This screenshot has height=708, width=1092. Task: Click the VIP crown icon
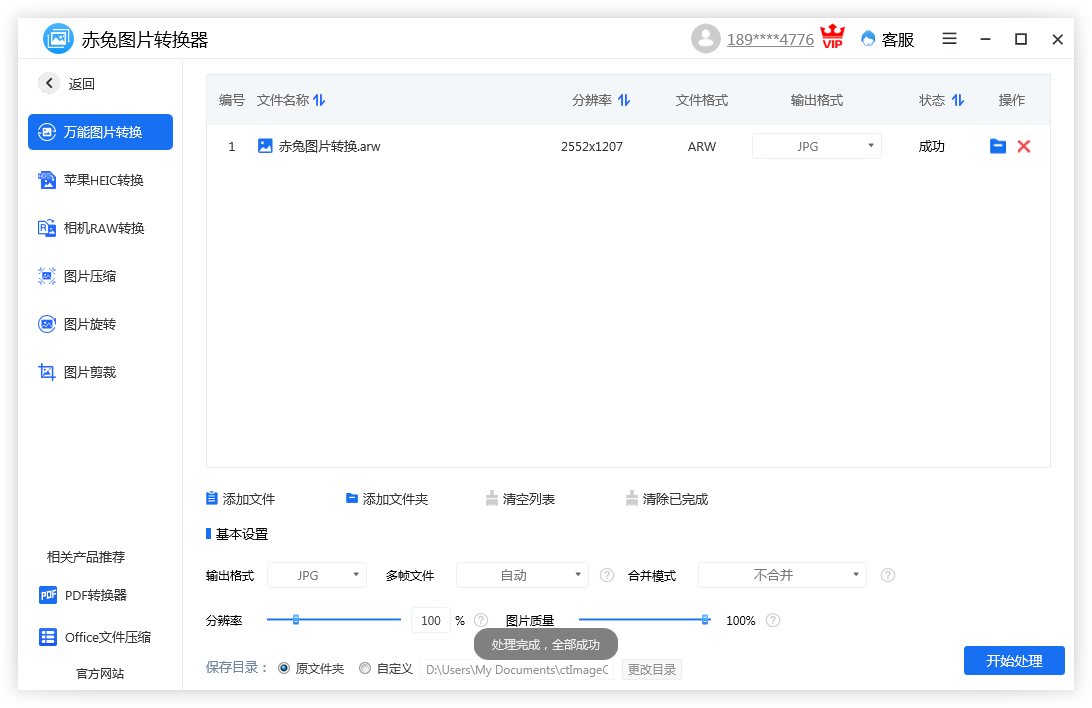tap(832, 37)
